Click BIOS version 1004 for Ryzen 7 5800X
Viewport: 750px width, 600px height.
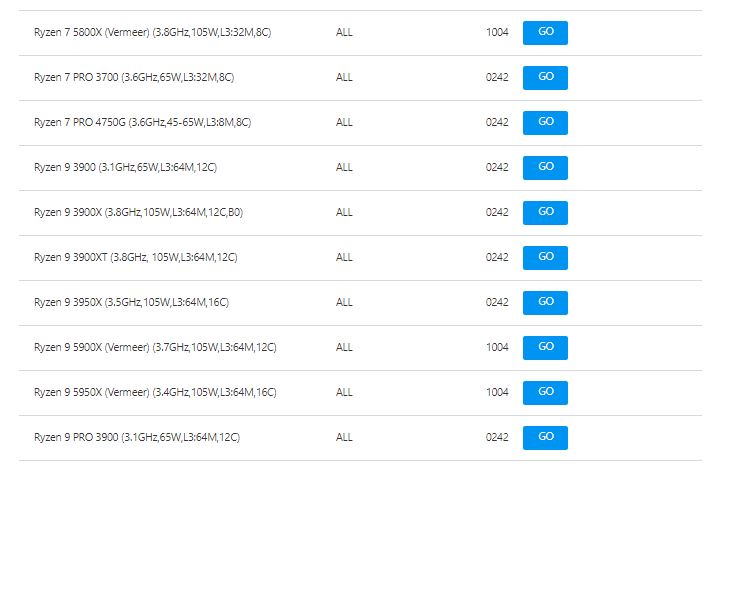coord(497,32)
